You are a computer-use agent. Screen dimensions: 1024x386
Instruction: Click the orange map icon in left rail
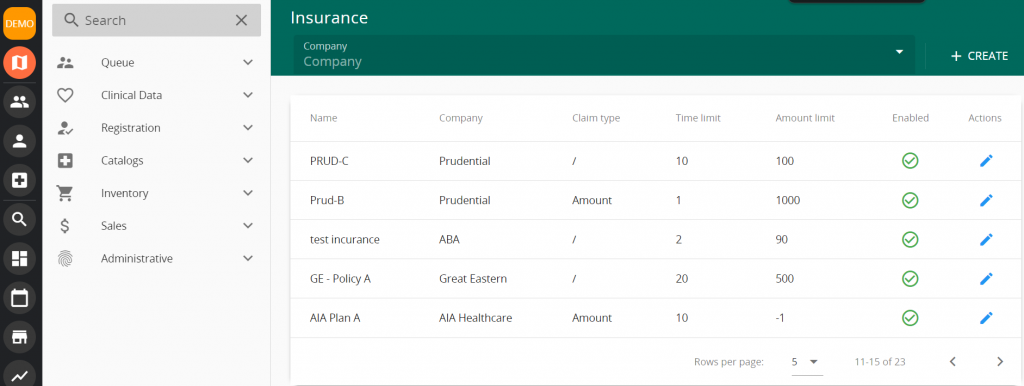[20, 63]
